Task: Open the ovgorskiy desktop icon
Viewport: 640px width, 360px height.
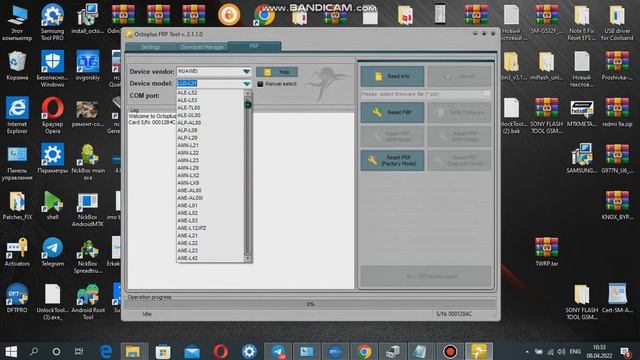Action: pyautogui.click(x=88, y=66)
